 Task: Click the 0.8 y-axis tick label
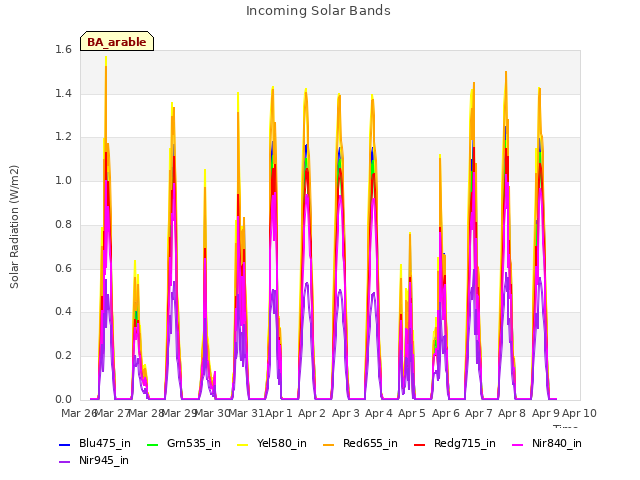(x=63, y=224)
